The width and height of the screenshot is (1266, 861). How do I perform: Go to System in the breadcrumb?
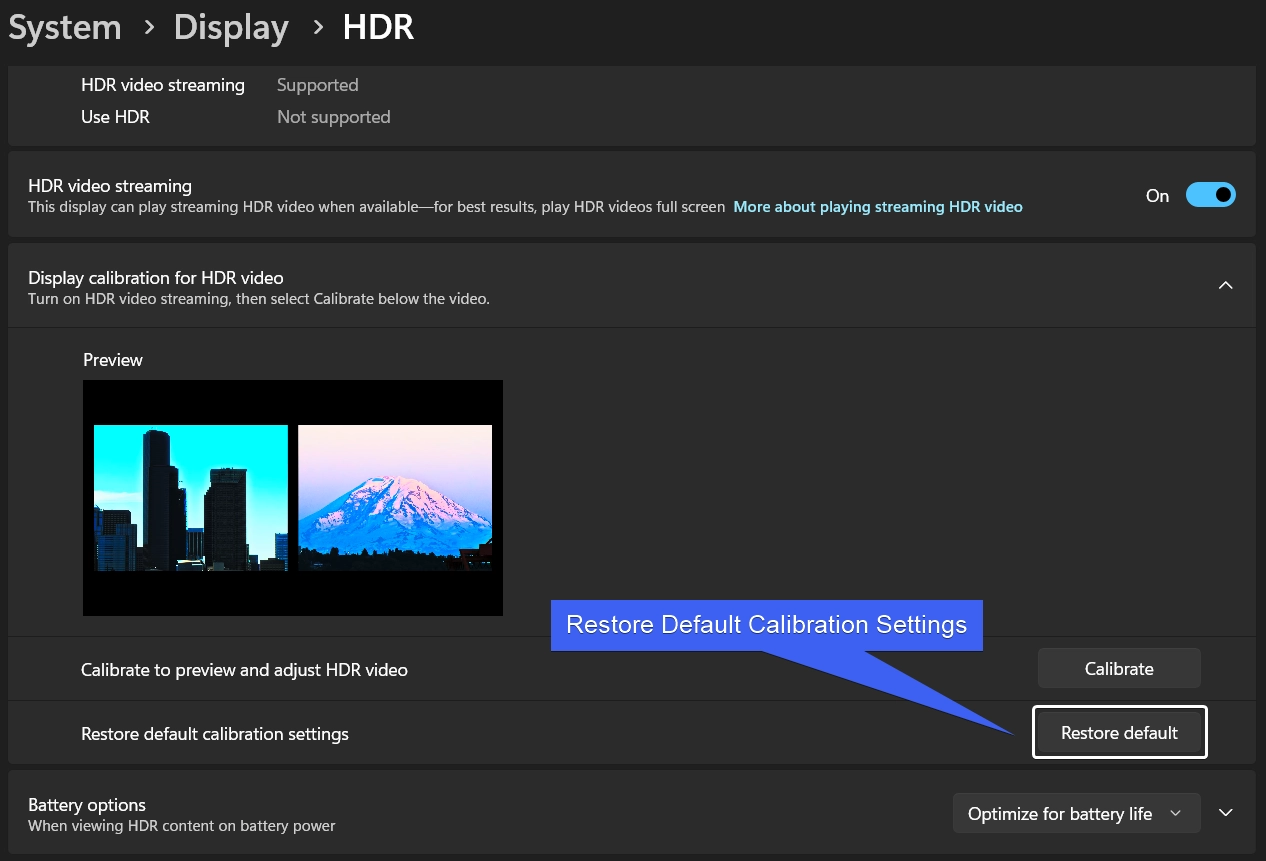(65, 28)
